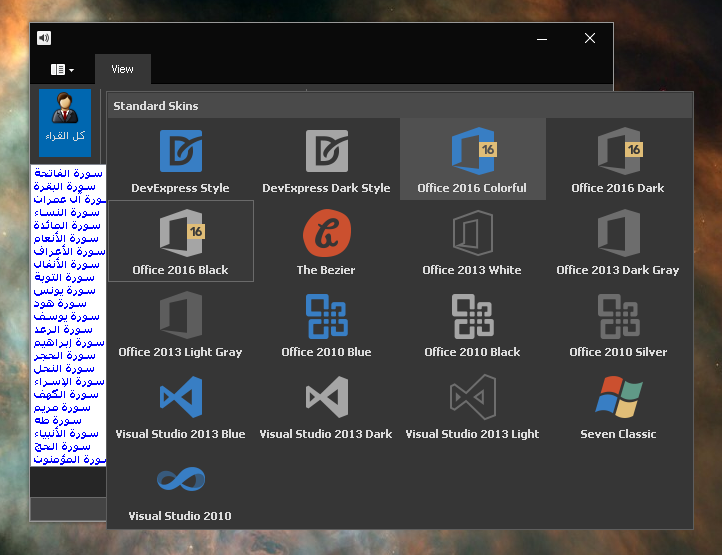722x555 pixels.
Task: Switch to the View tab
Action: click(122, 70)
